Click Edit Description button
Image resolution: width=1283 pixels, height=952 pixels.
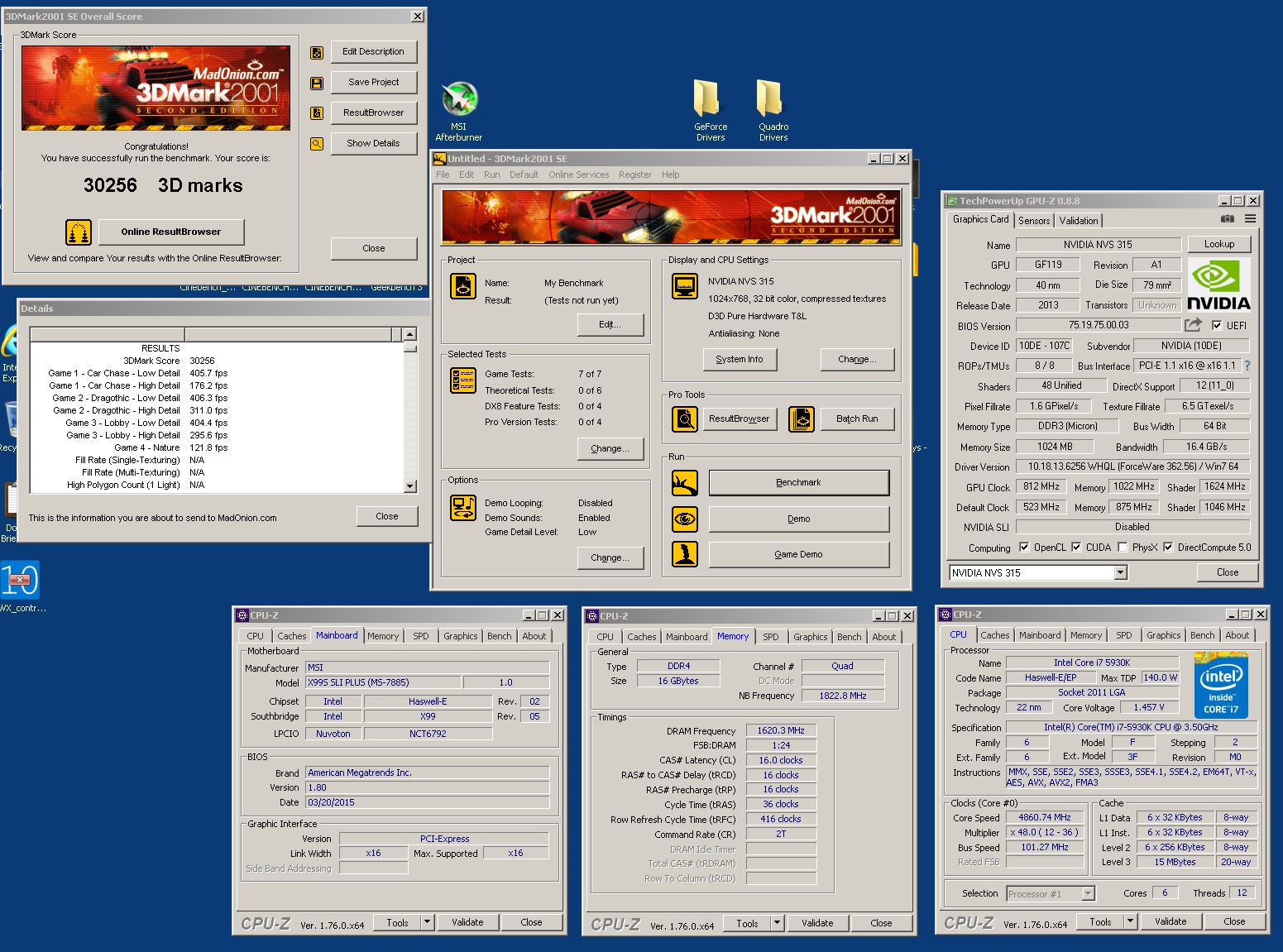[373, 51]
